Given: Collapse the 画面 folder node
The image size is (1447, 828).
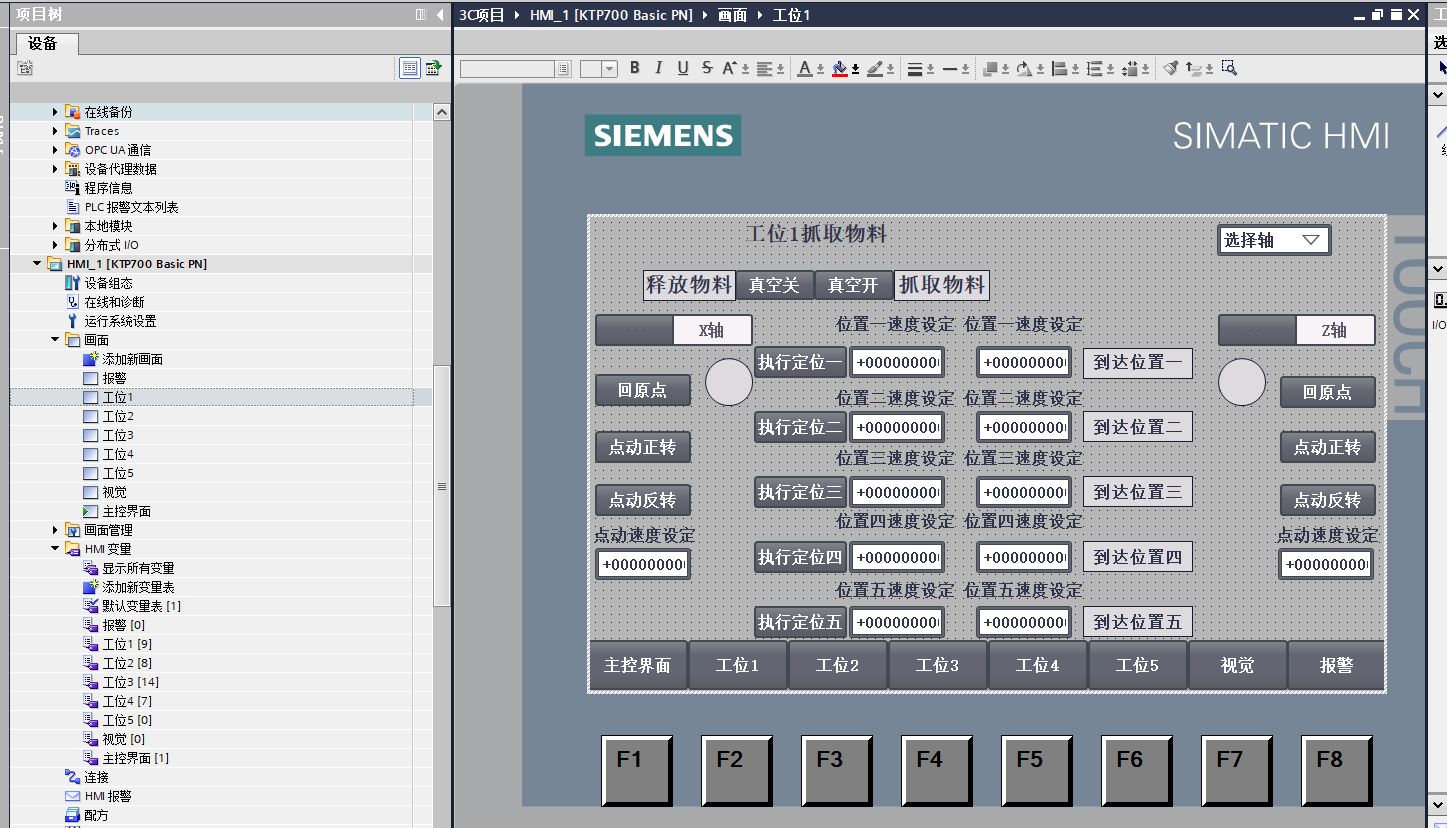Looking at the screenshot, I should 56,340.
